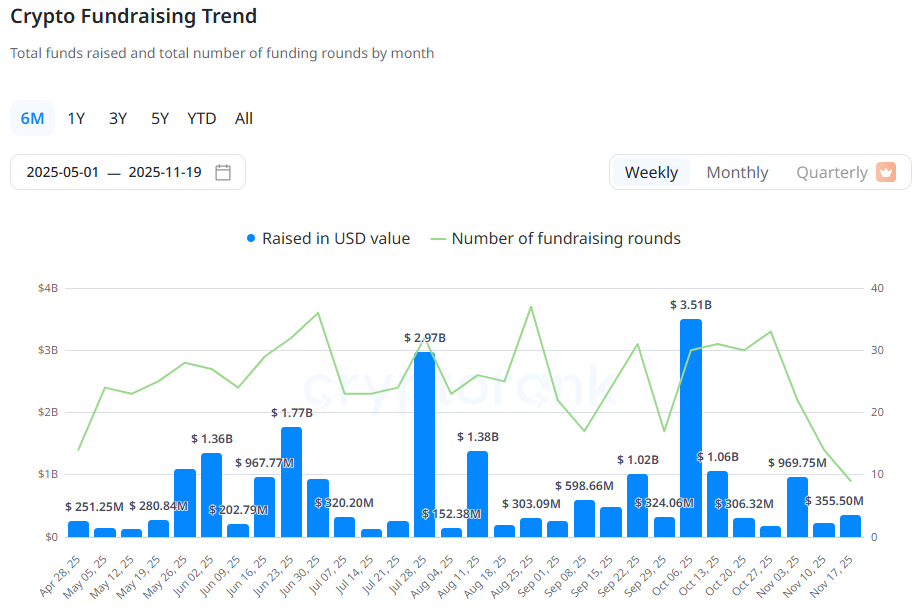Select the 1Y time range
The width and height of the screenshot is (919, 613).
(76, 118)
